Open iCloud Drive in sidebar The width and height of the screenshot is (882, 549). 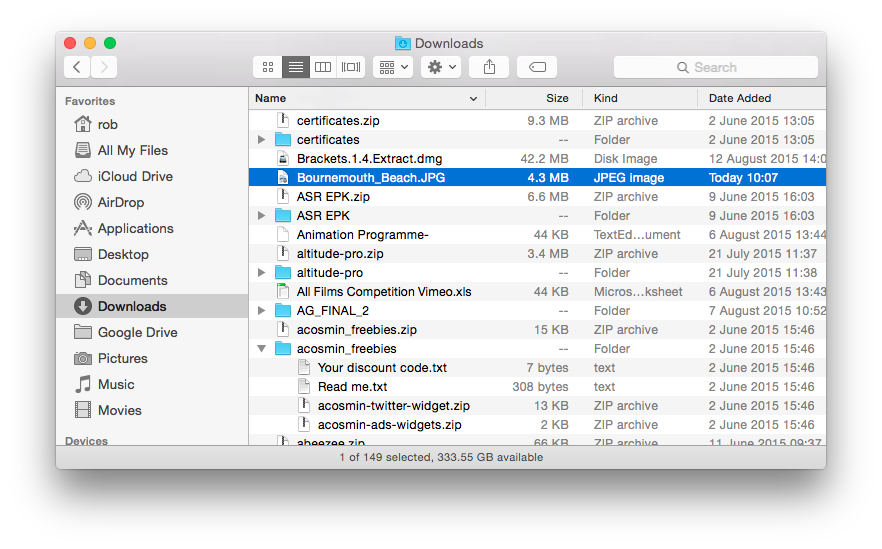coord(152,176)
